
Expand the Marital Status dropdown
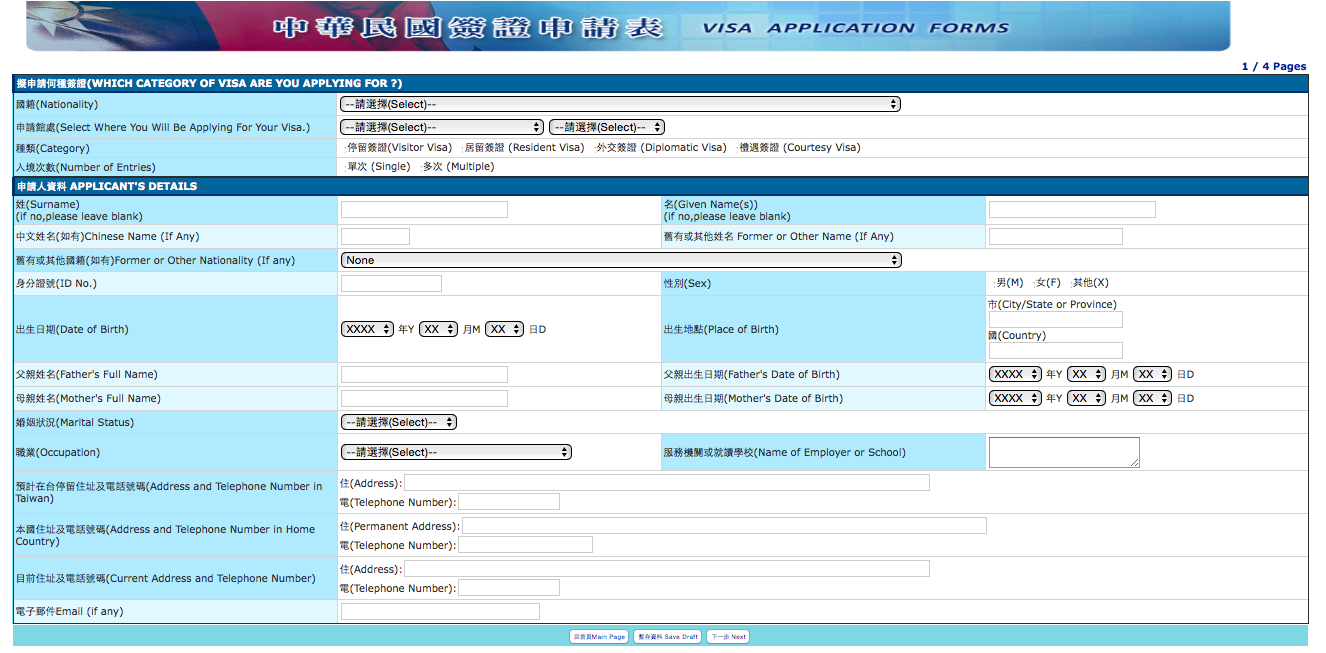click(398, 422)
